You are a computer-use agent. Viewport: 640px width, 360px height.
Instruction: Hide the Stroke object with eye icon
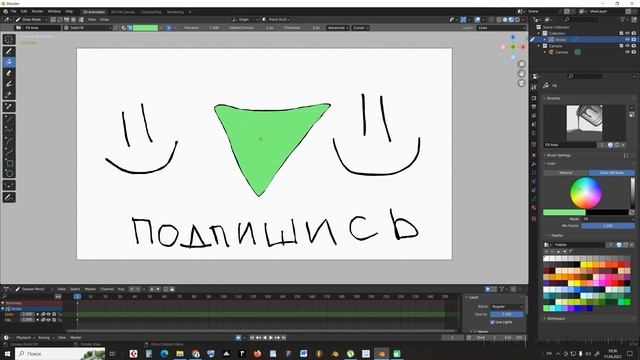628,40
